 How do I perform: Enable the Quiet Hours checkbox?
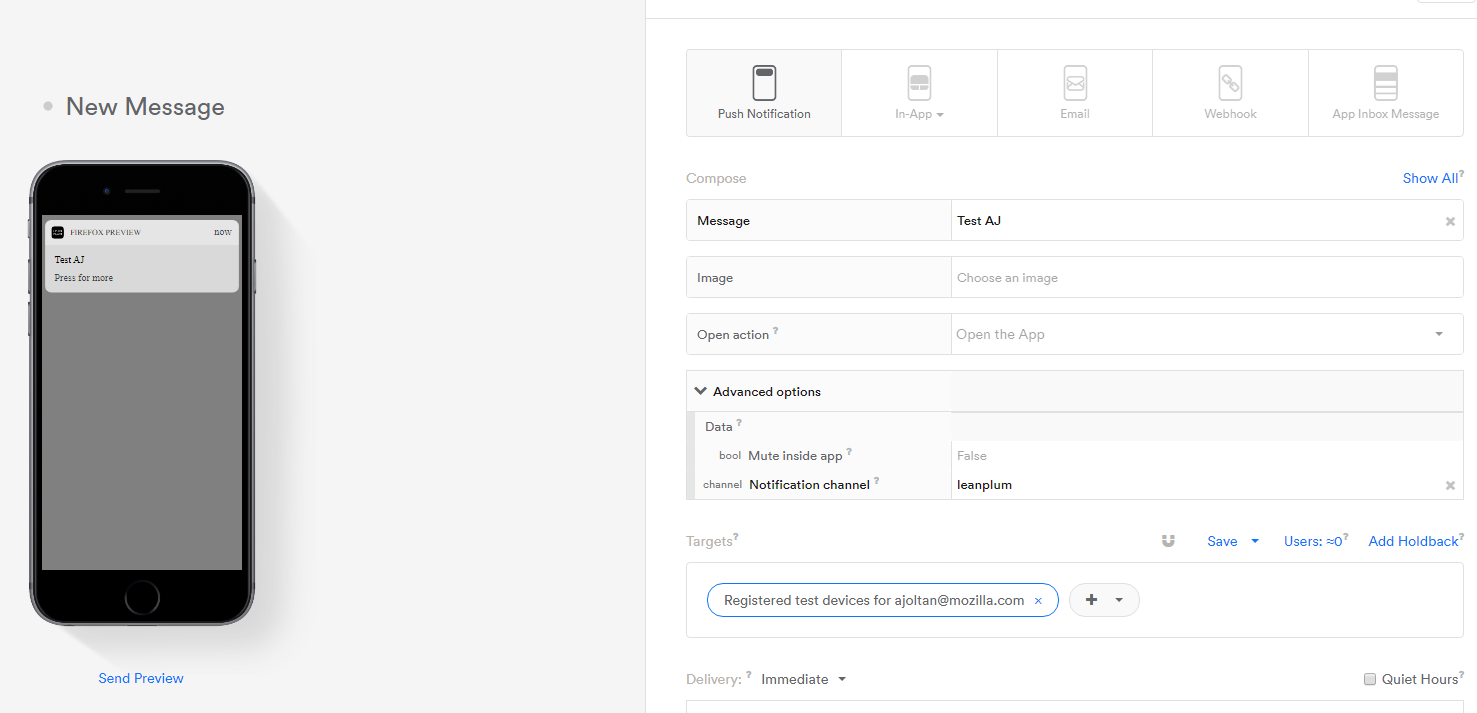pyautogui.click(x=1370, y=679)
